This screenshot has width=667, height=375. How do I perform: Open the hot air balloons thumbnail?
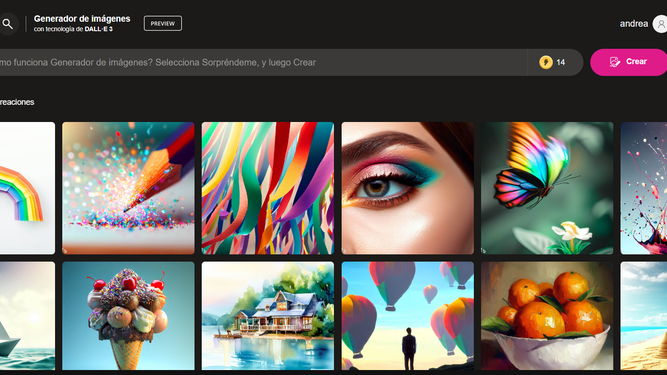point(408,315)
